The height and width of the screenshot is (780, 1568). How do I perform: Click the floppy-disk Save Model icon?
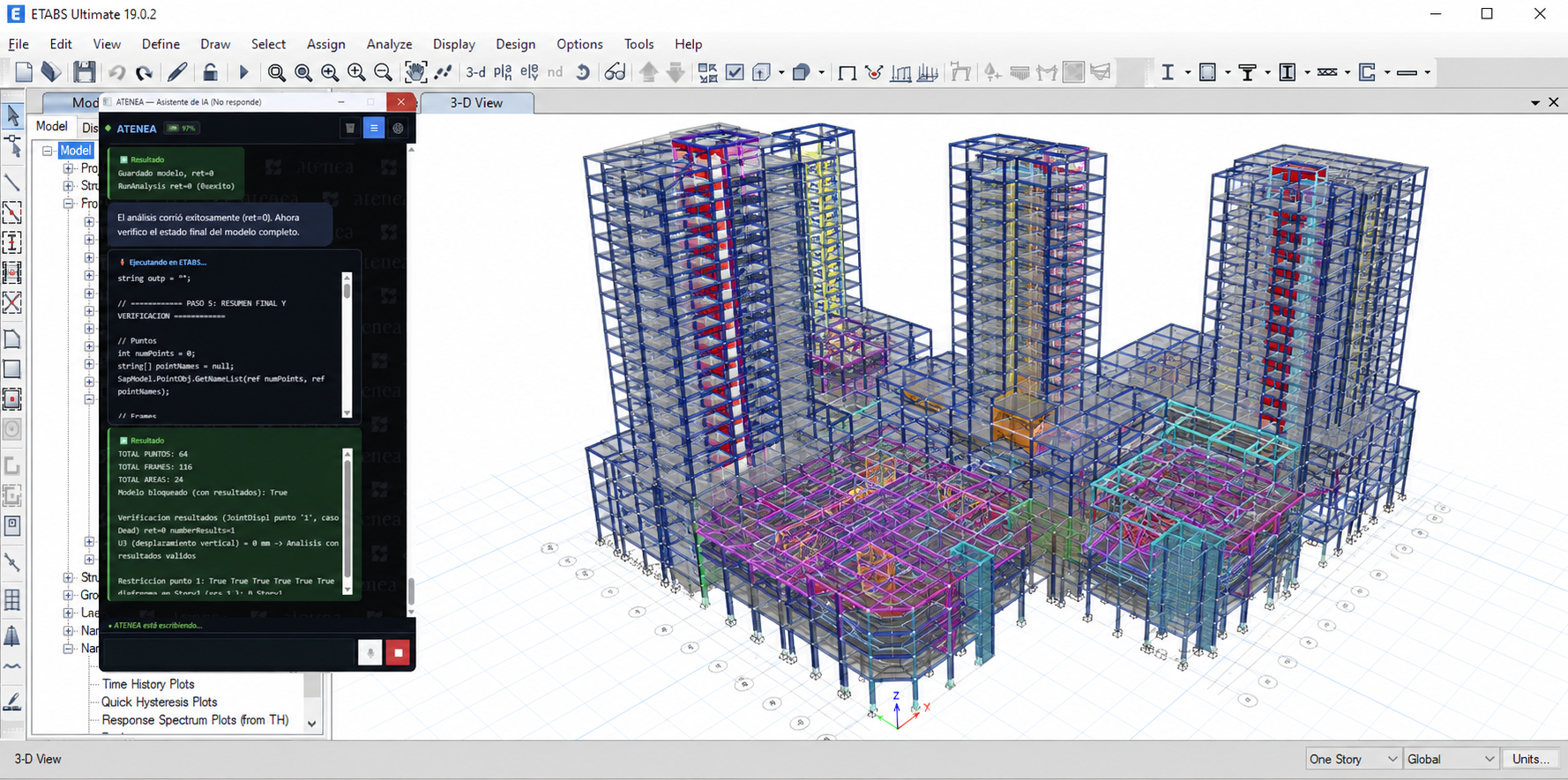(x=84, y=72)
